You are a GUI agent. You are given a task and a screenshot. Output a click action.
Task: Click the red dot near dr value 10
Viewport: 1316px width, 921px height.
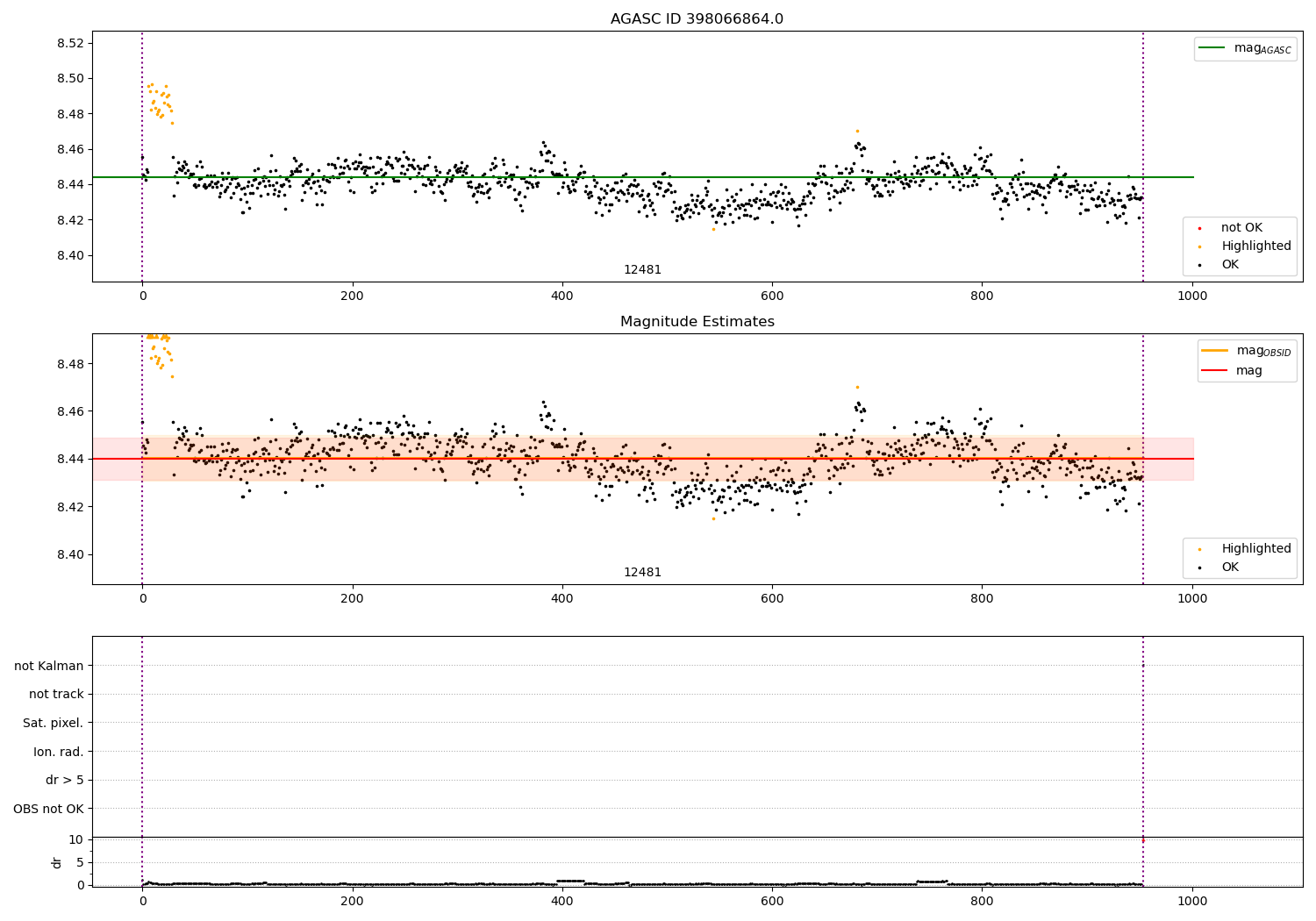click(1142, 840)
